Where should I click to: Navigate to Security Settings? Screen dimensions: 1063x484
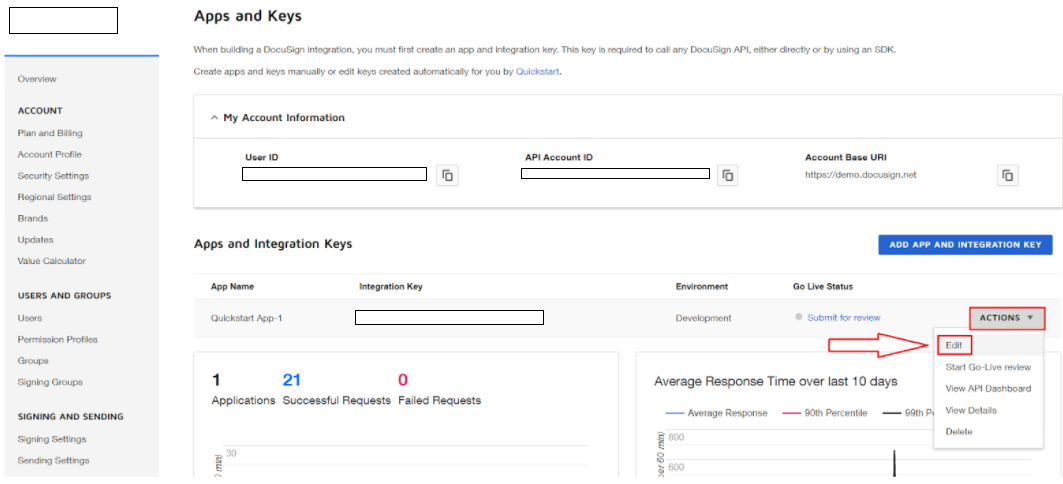tap(53, 176)
